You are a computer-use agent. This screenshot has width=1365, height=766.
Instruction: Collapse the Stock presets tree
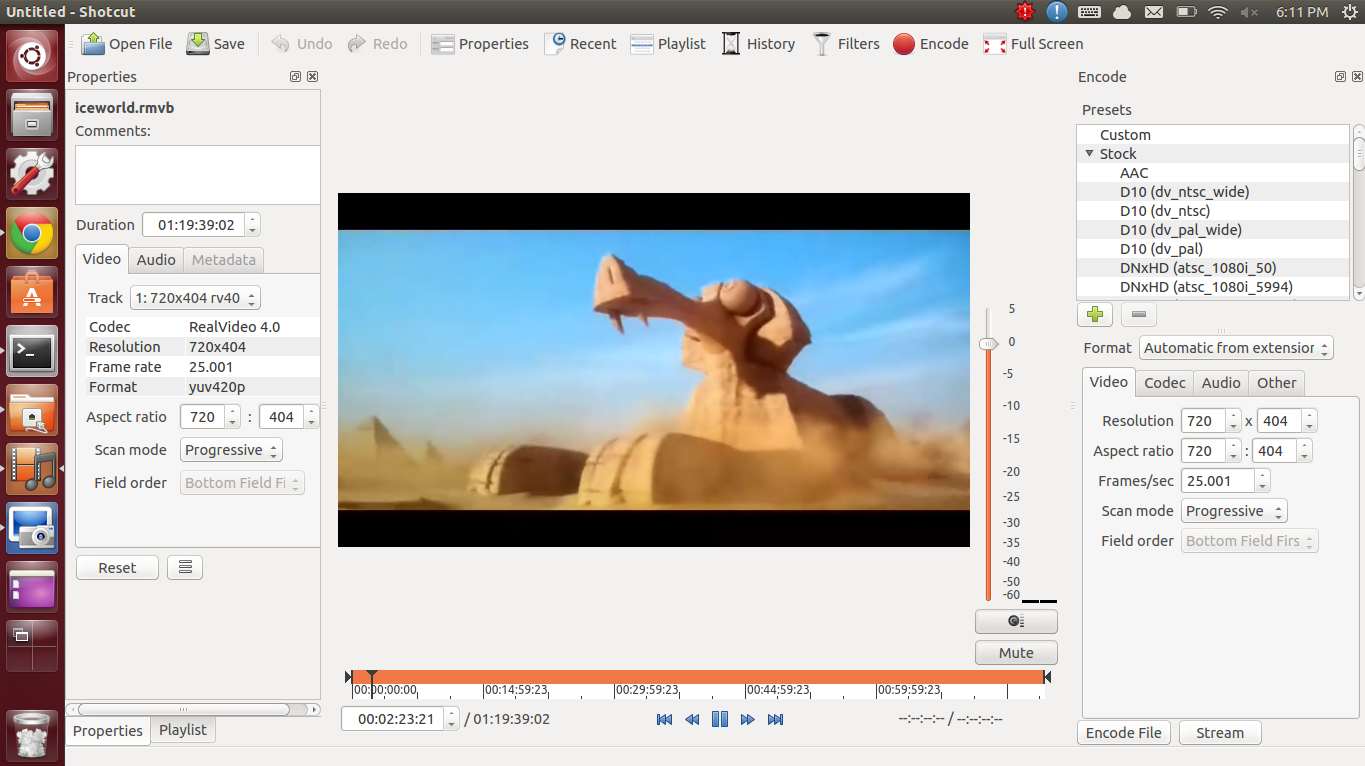click(x=1089, y=154)
